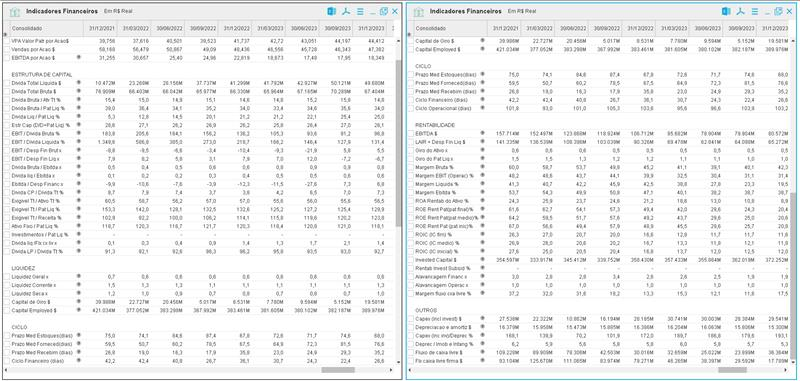Tick checkbox for Divida Liq / Pat Liq %

(x=7, y=116)
